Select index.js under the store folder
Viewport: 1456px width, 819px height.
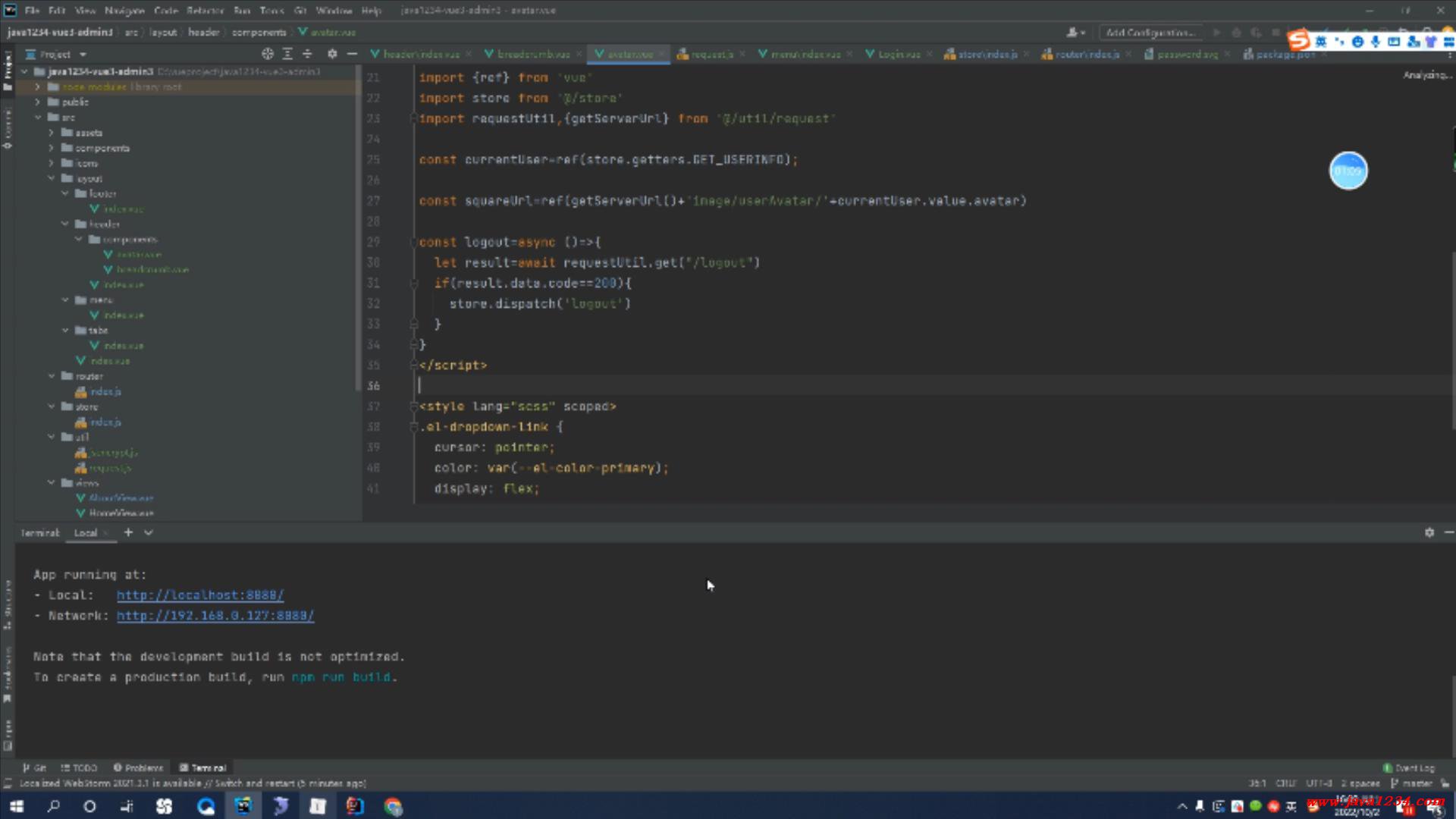[105, 422]
